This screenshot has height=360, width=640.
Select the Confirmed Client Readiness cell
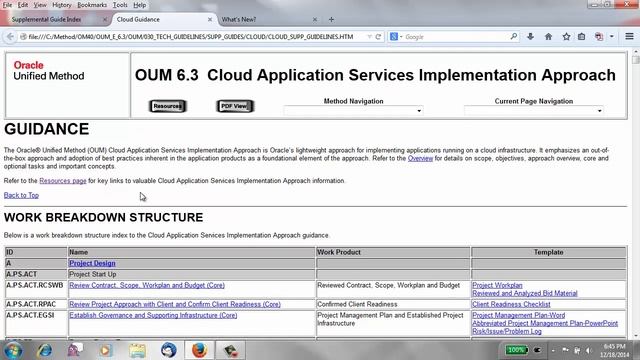pyautogui.click(x=393, y=304)
